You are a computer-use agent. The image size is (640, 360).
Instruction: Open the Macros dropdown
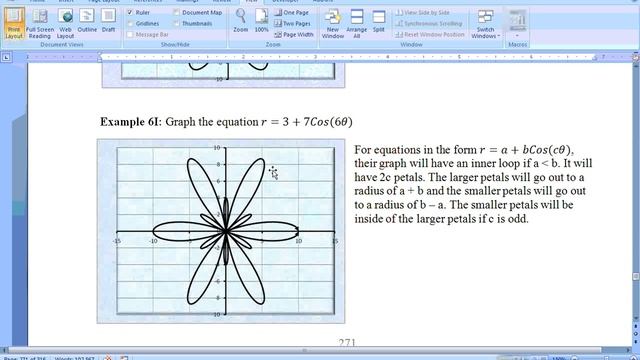point(518,24)
